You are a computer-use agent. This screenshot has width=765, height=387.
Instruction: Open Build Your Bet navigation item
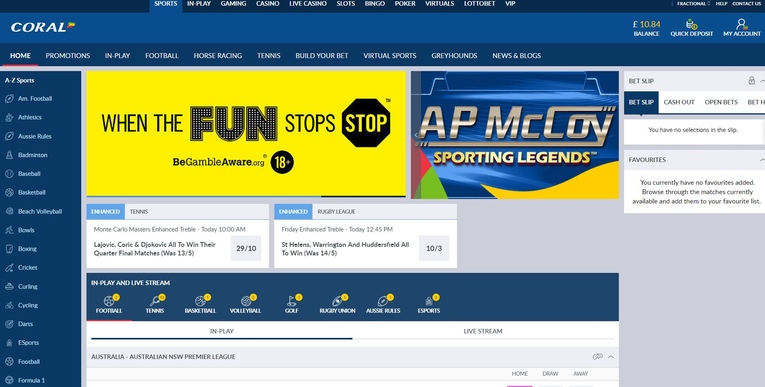(x=322, y=56)
